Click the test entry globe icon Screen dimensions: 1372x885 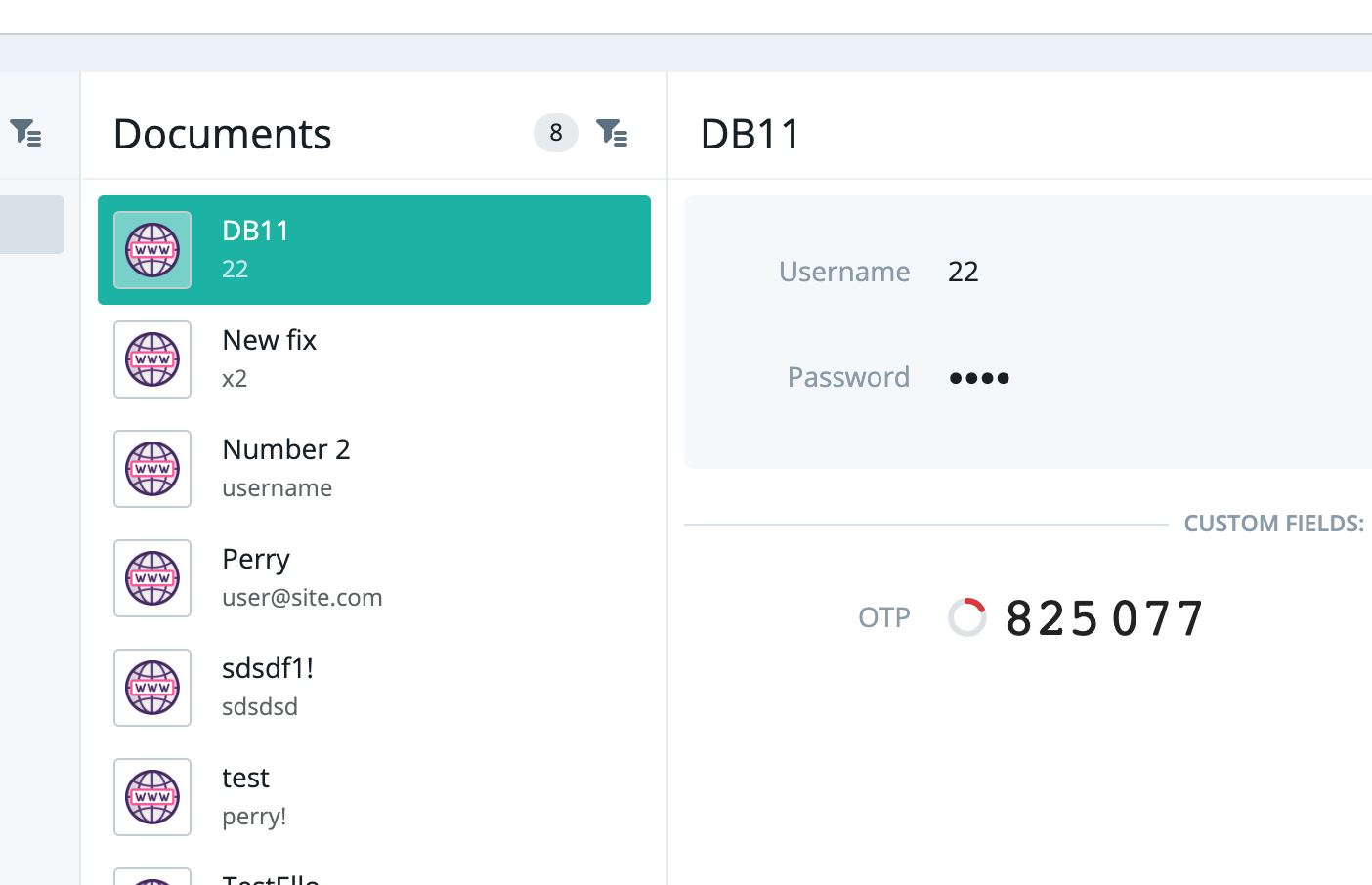pyautogui.click(x=152, y=797)
